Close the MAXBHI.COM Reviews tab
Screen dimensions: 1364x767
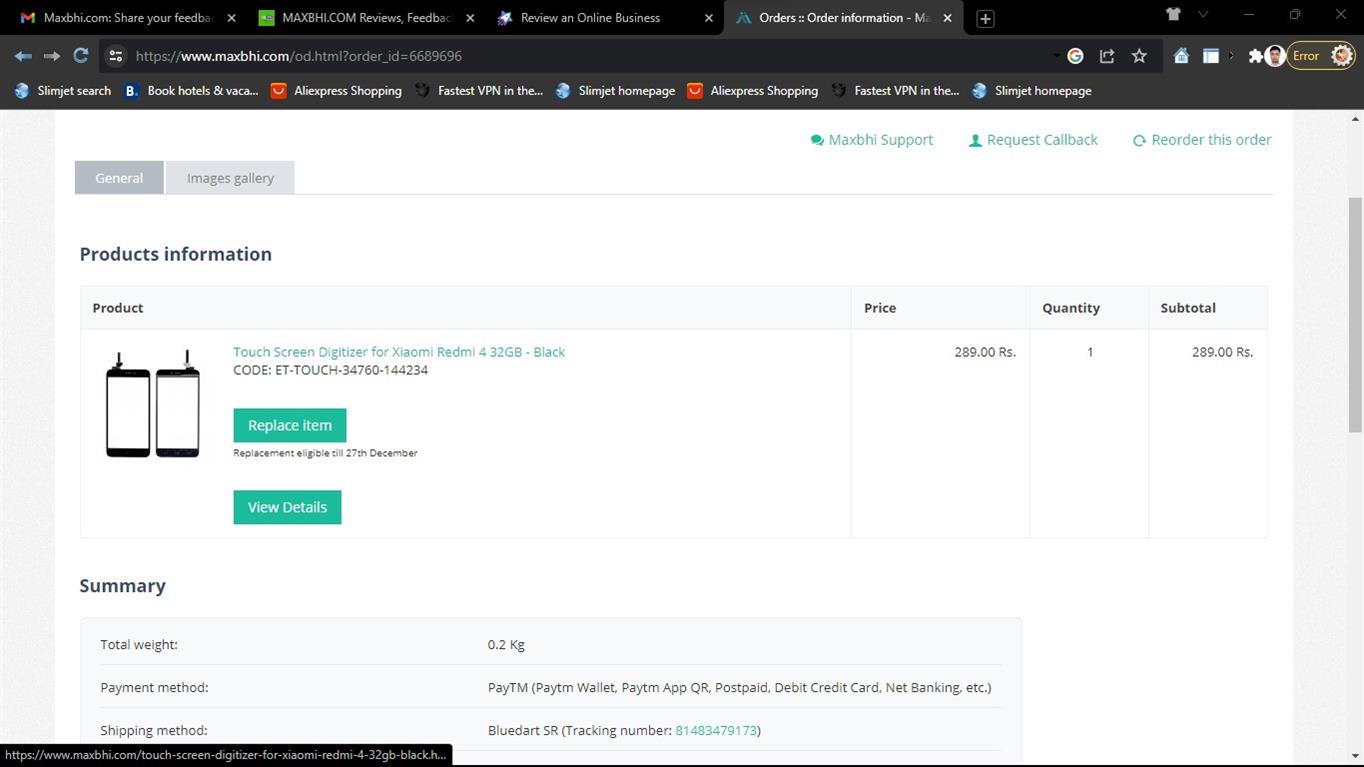point(470,18)
